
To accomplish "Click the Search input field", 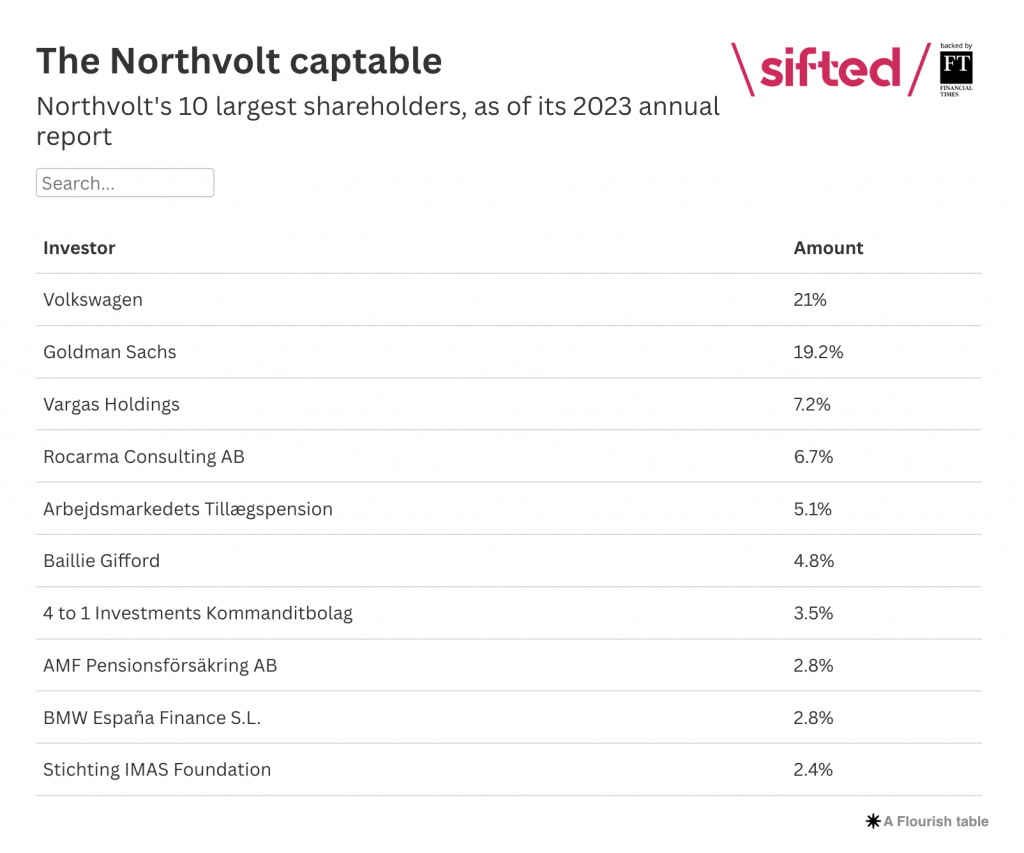I will pyautogui.click(x=125, y=183).
